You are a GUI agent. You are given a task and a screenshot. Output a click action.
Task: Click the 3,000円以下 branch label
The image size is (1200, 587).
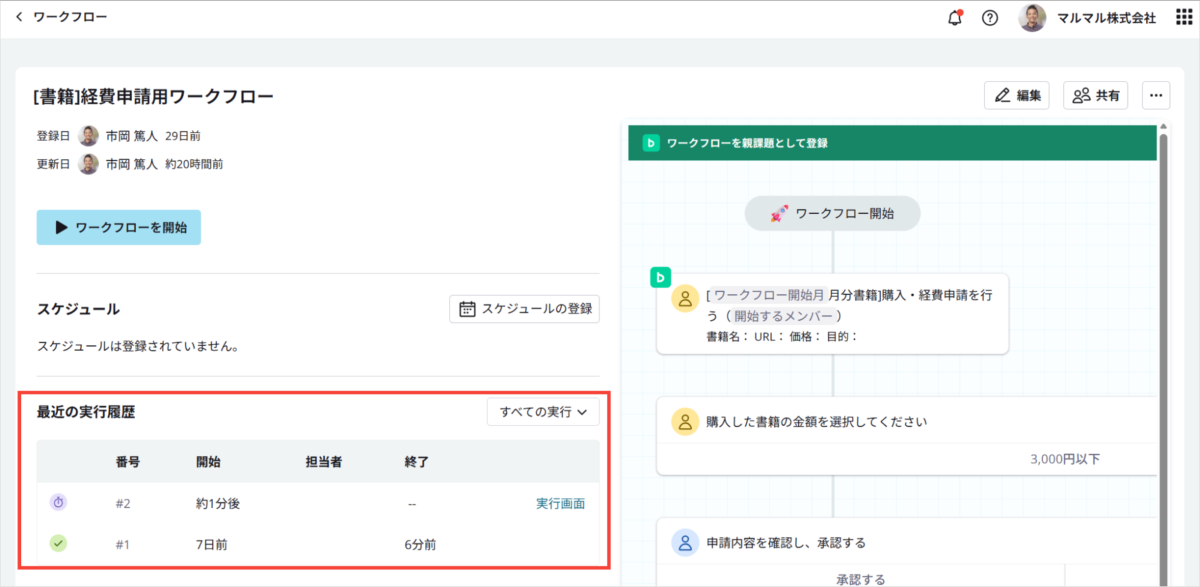click(1065, 460)
